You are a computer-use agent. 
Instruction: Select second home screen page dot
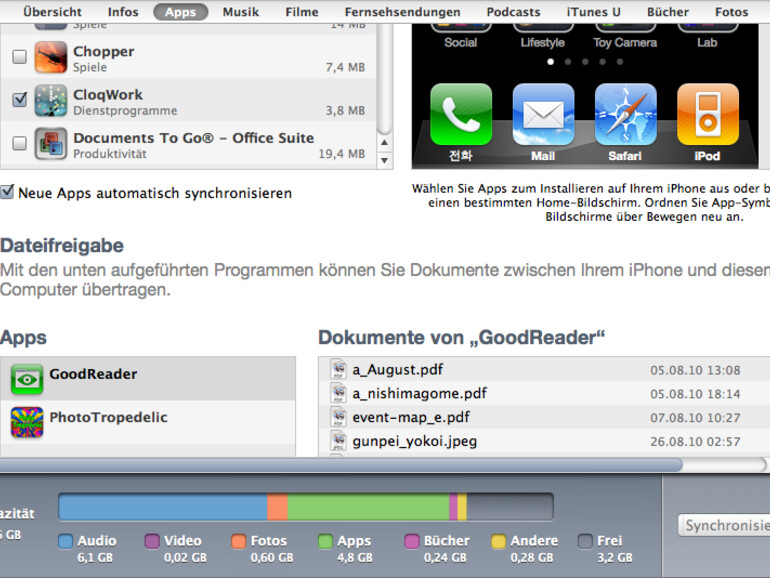click(x=568, y=62)
